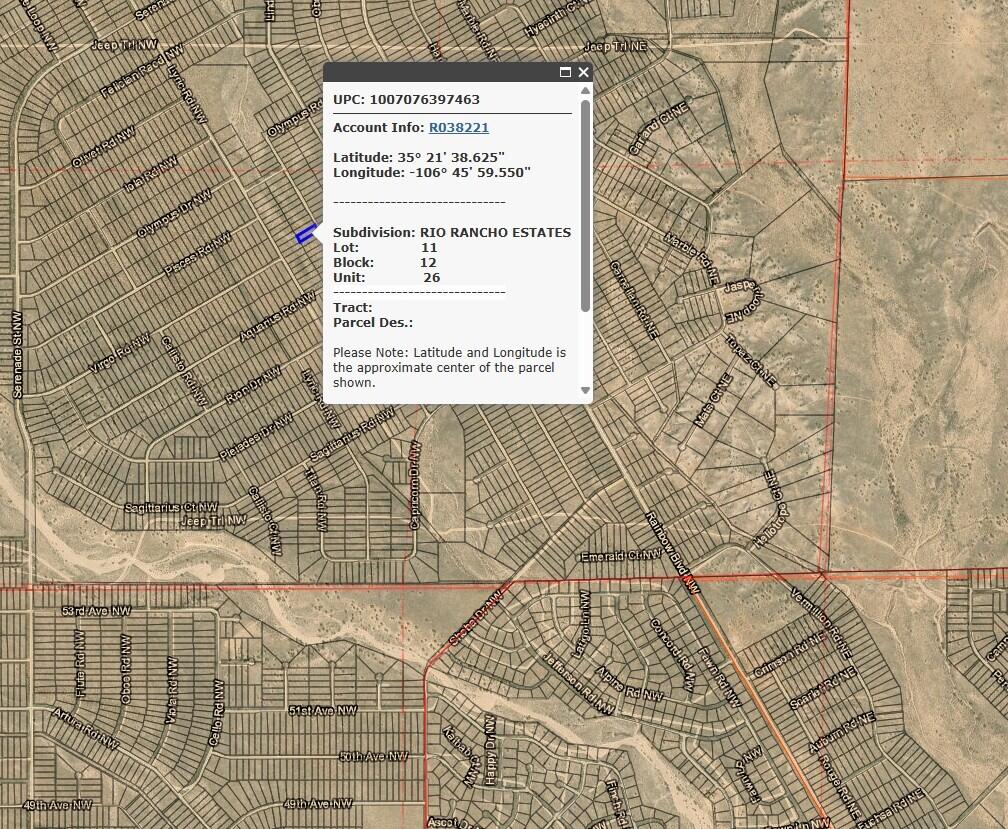Click the Olympus Dr NW map label

pos(174,214)
